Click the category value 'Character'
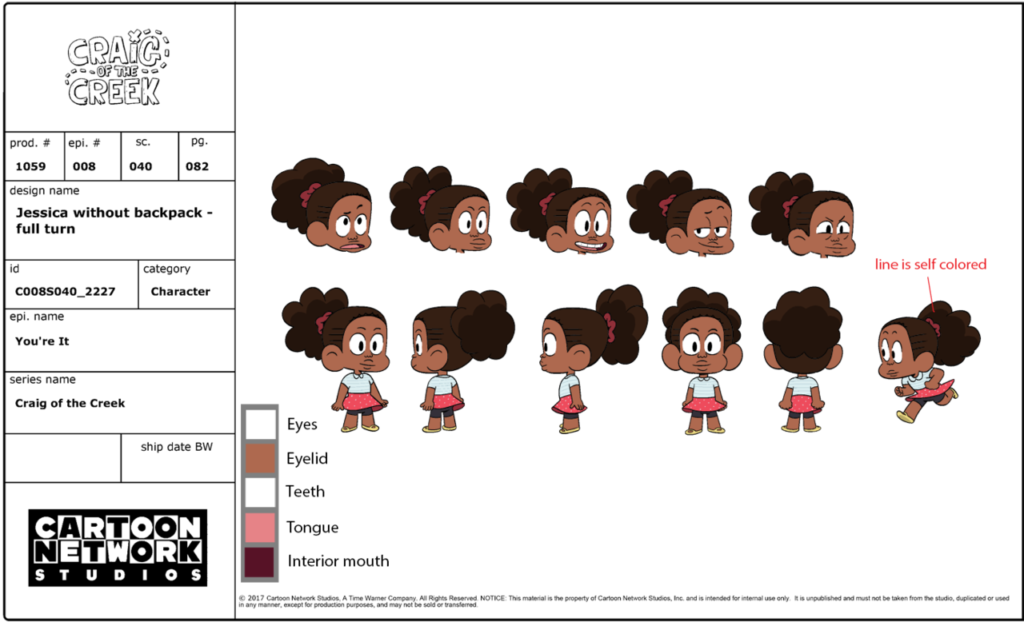This screenshot has width=1024, height=622. click(x=180, y=291)
